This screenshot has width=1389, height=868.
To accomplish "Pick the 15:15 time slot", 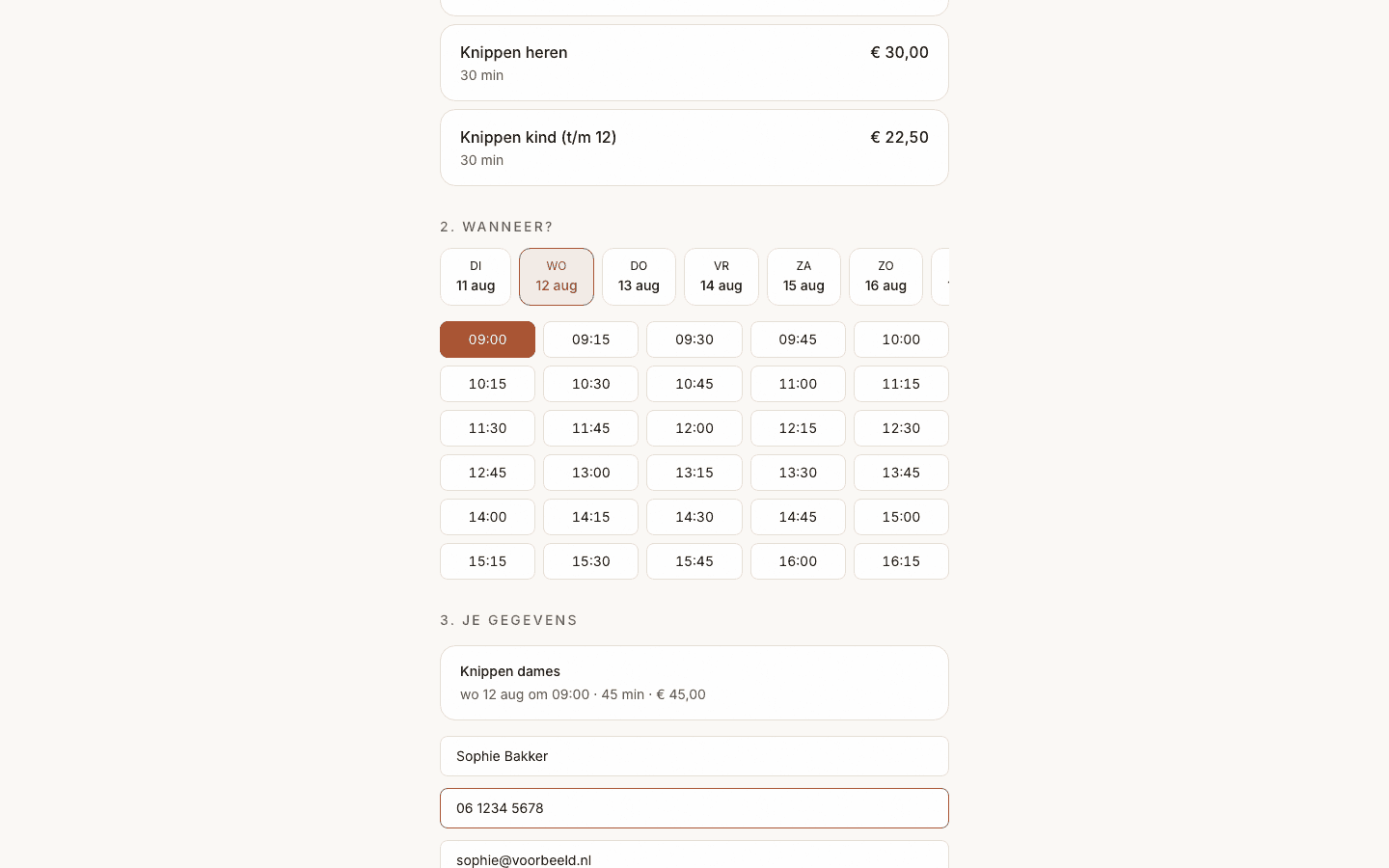I will (487, 561).
